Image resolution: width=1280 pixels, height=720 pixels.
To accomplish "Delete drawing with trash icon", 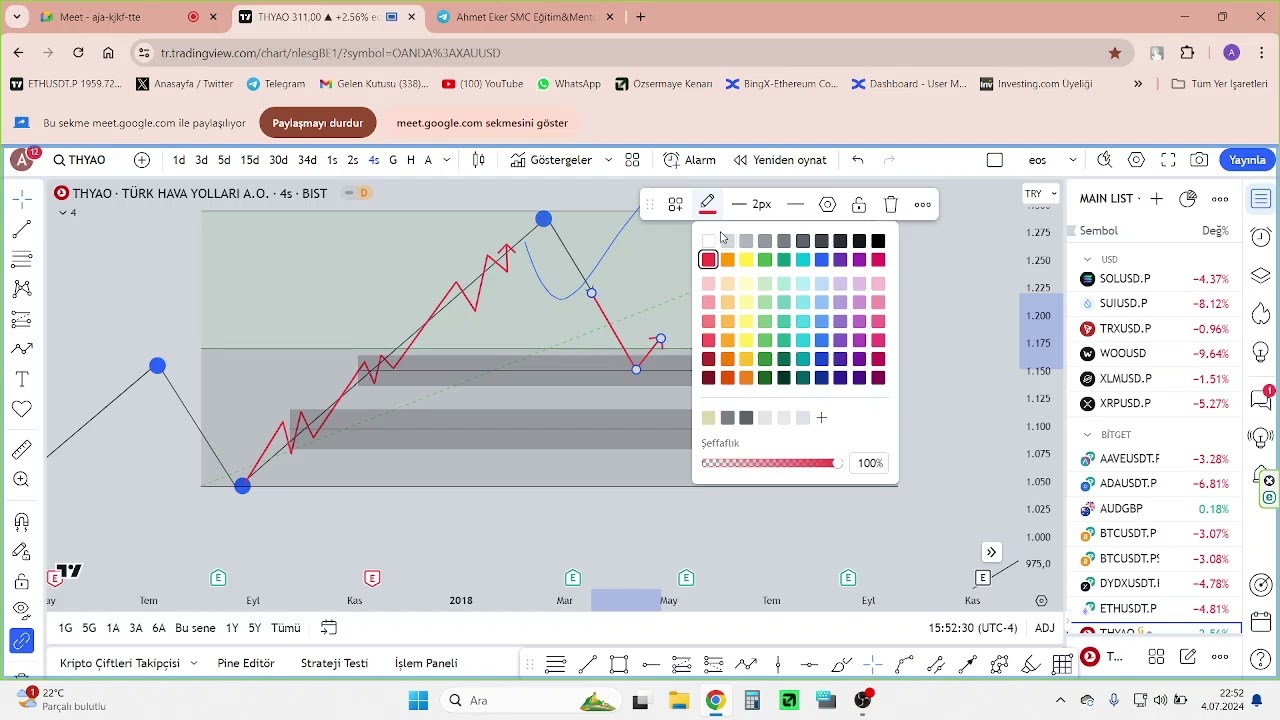I will [891, 204].
